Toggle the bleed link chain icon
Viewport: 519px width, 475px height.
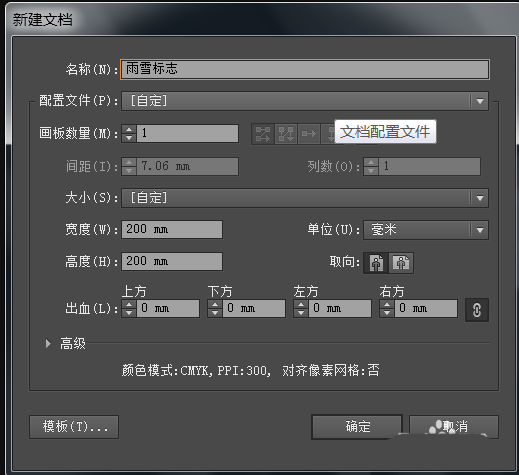click(477, 310)
